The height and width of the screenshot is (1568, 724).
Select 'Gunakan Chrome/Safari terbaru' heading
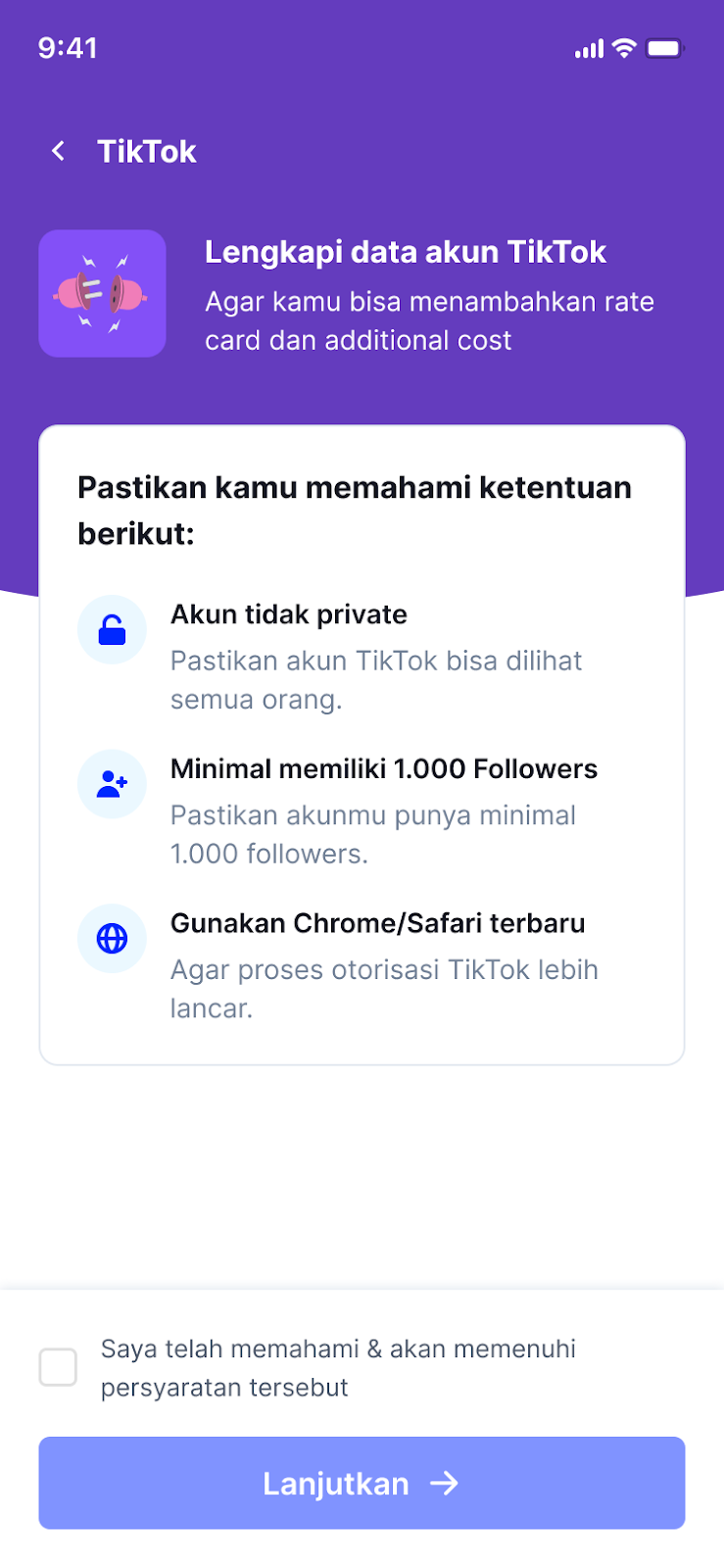pyautogui.click(x=378, y=923)
